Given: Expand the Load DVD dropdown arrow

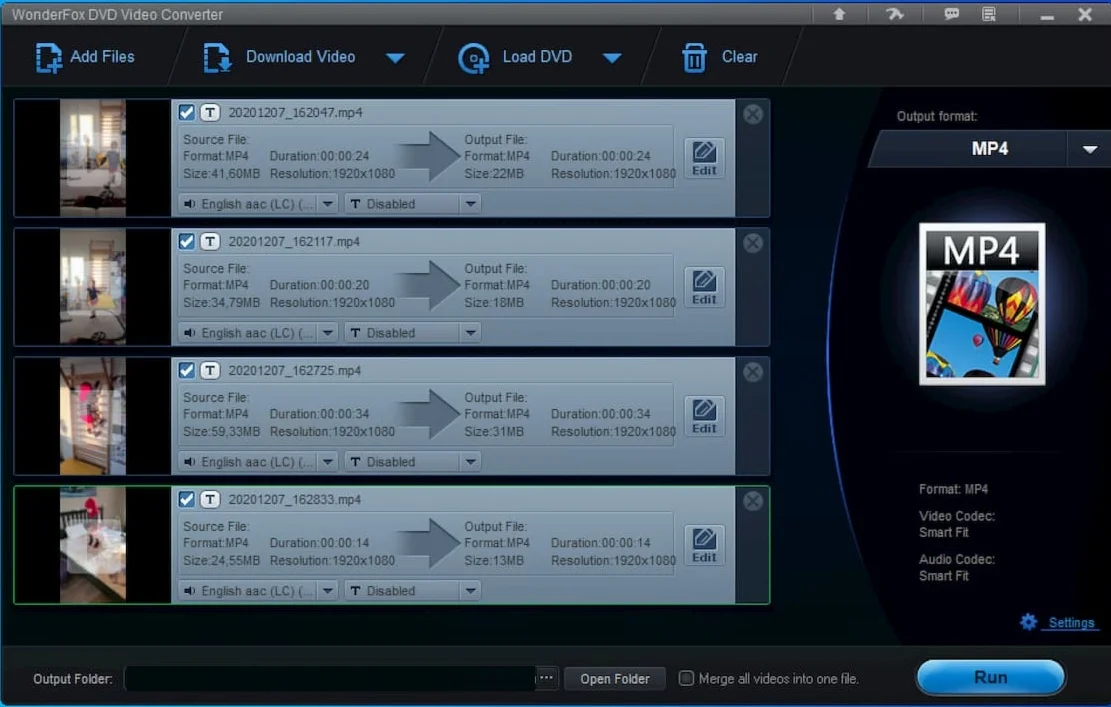Looking at the screenshot, I should pos(611,57).
